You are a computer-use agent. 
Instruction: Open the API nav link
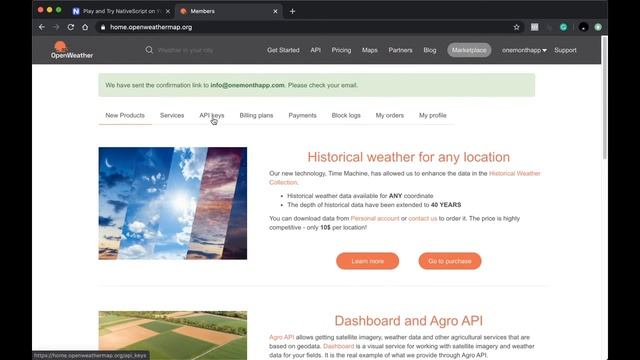(316, 50)
